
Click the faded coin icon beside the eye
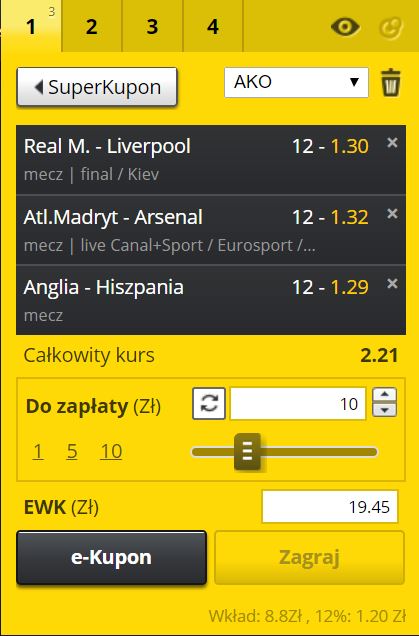click(391, 28)
